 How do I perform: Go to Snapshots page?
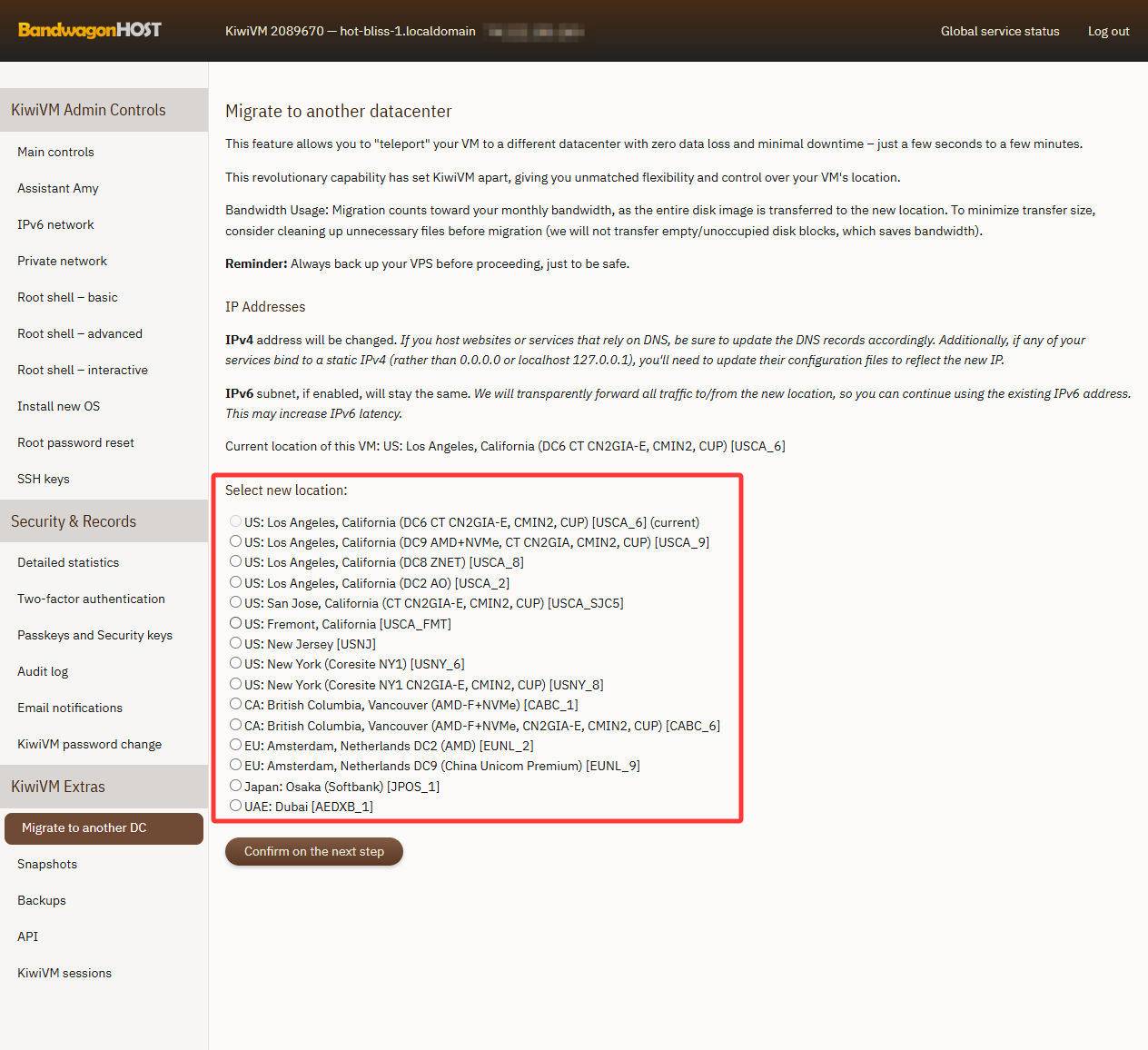pyautogui.click(x=47, y=864)
